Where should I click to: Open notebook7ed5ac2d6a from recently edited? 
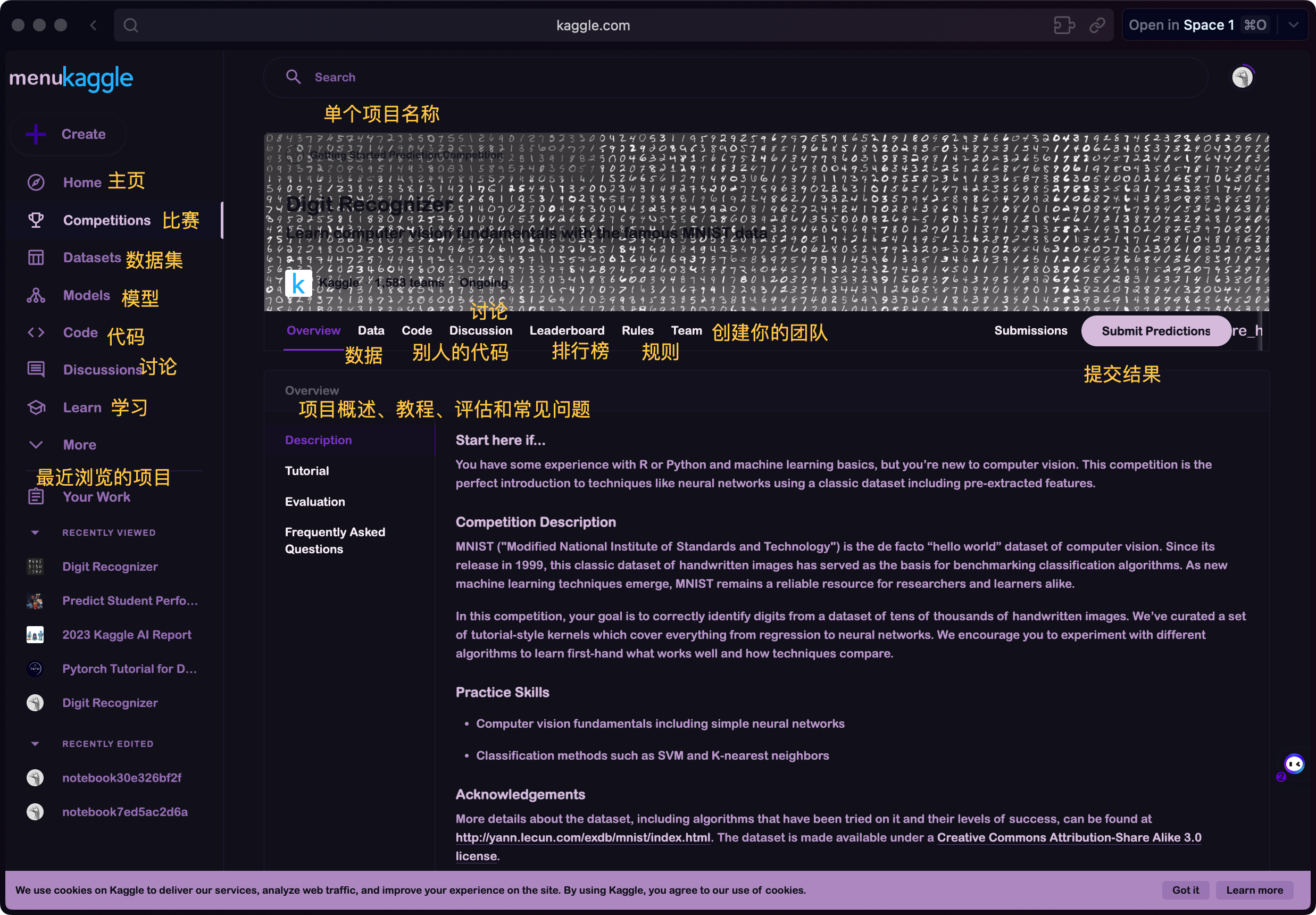(125, 812)
